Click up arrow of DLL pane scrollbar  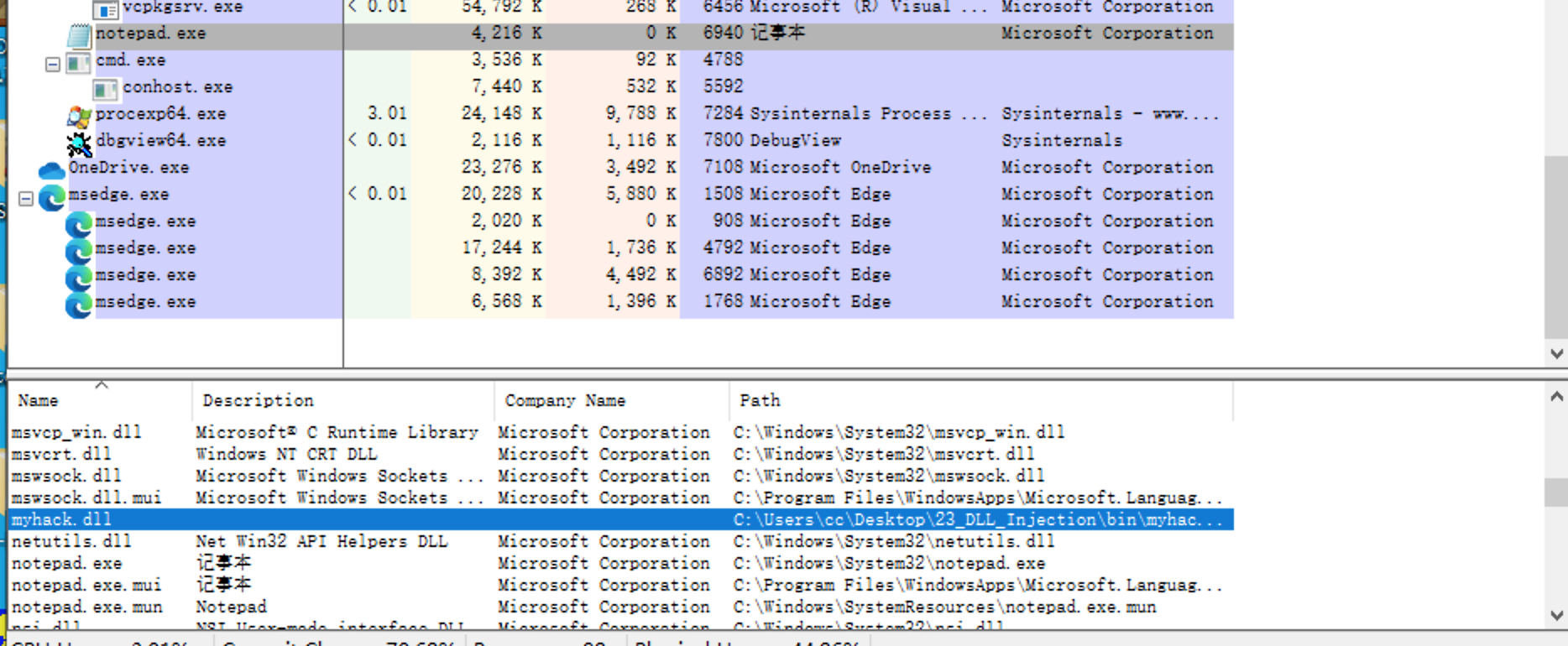click(1557, 396)
